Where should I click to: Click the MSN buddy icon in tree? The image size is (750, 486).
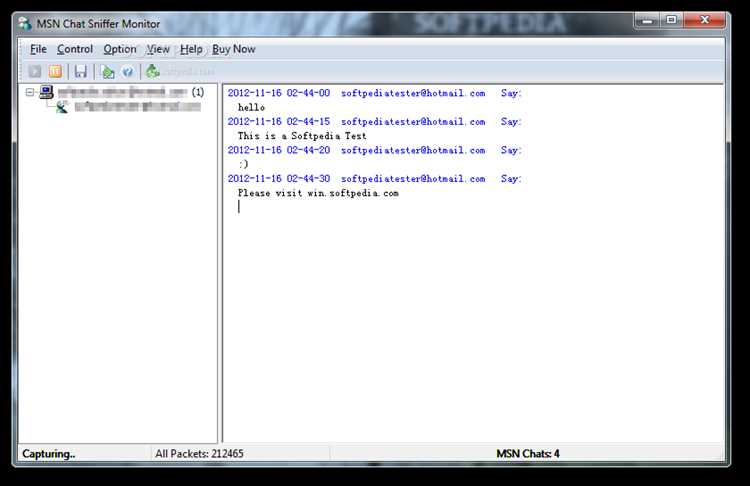pos(62,107)
